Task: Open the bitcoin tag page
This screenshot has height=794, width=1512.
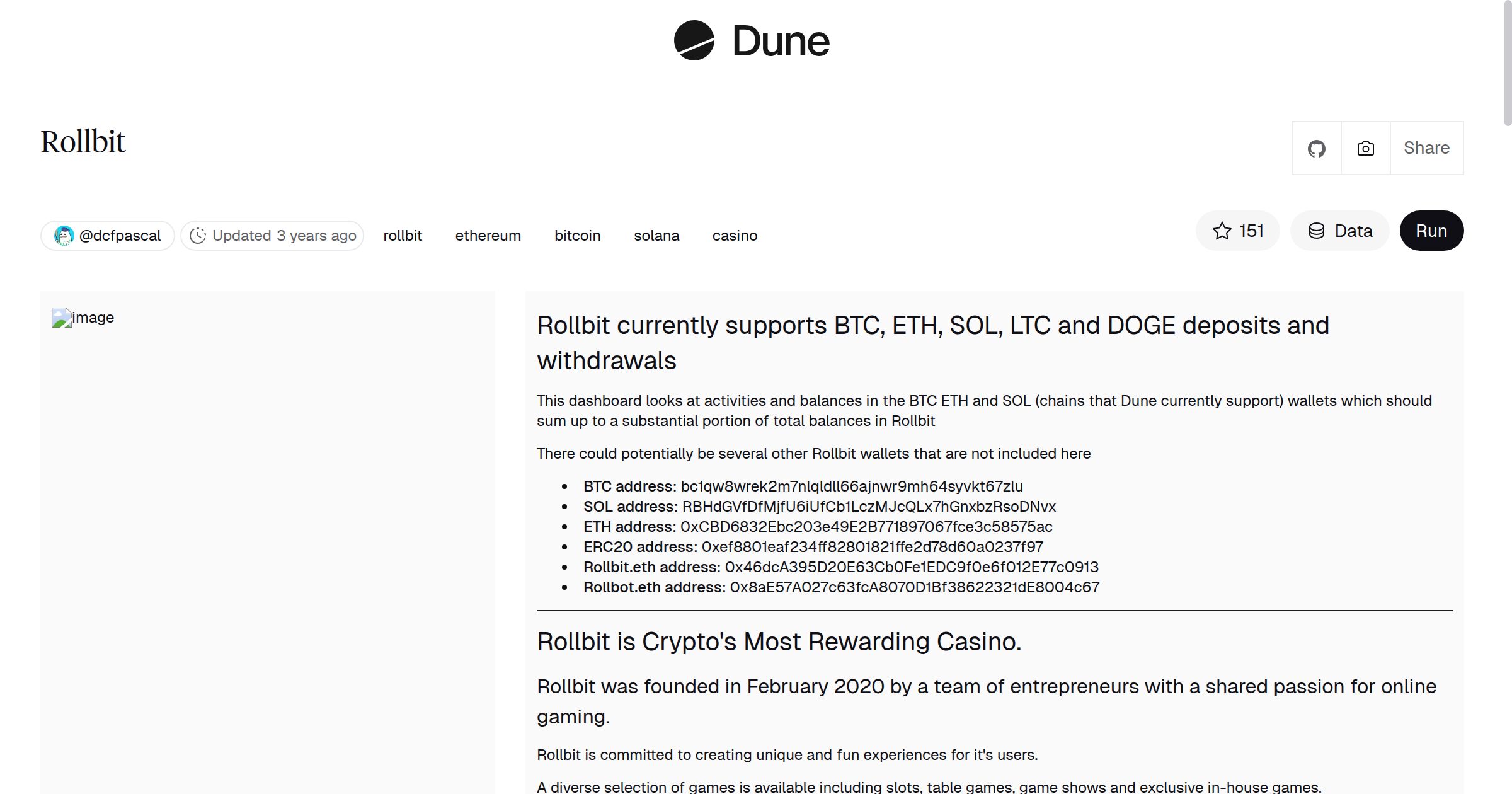Action: coord(577,235)
